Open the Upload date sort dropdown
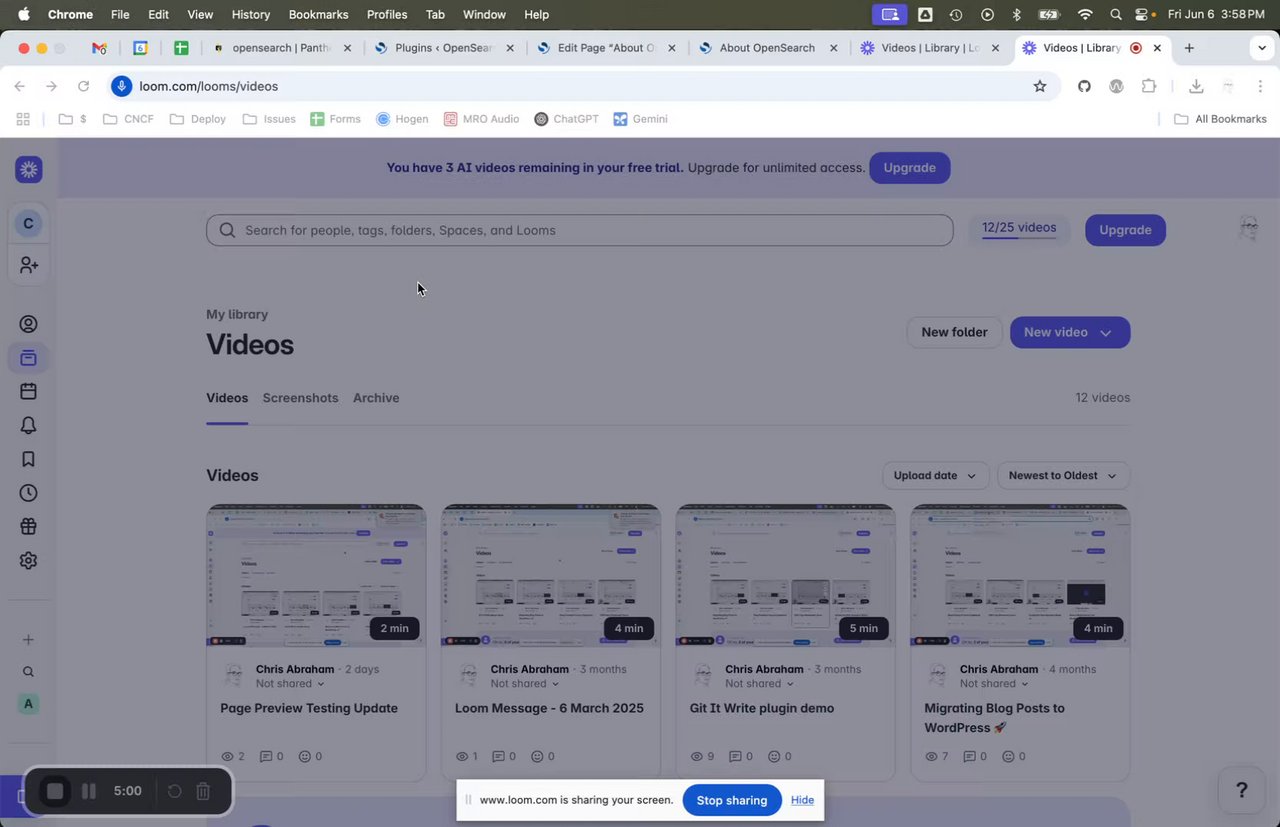 [935, 476]
